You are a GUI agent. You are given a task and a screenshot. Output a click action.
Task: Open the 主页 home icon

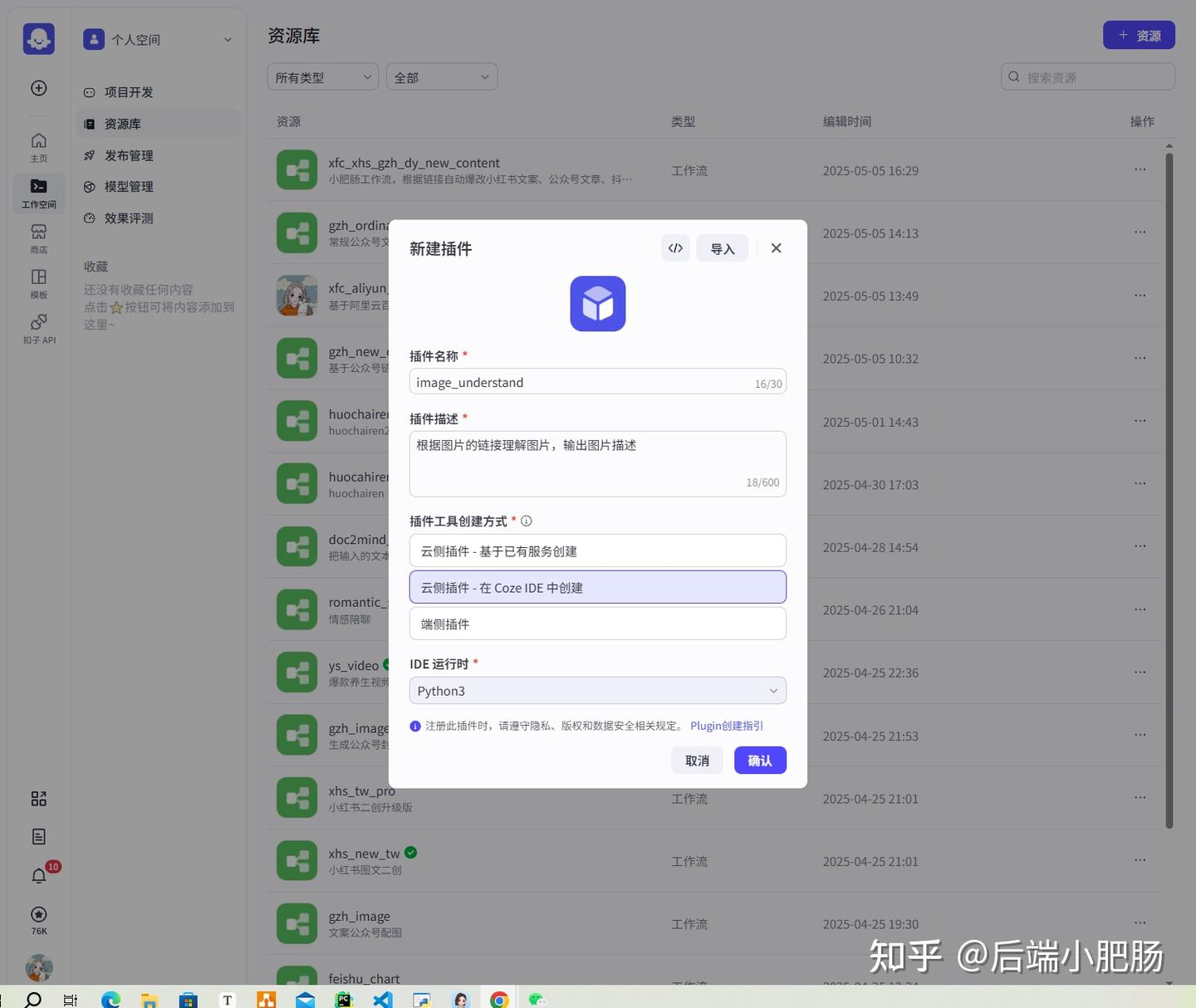39,147
